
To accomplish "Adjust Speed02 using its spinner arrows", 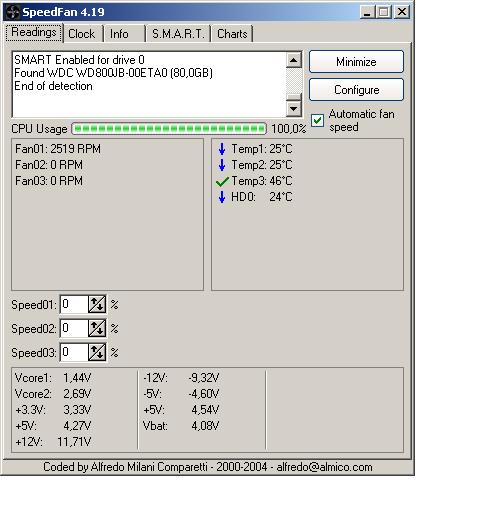I will coord(97,328).
